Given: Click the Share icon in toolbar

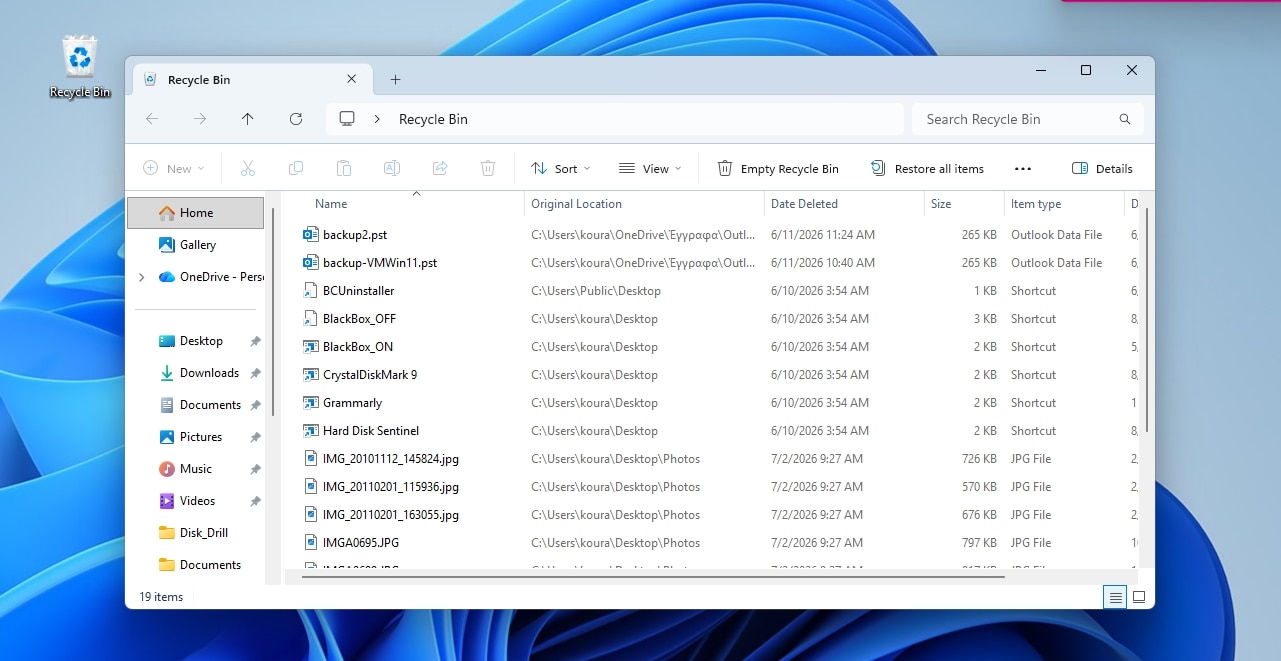Looking at the screenshot, I should pos(440,168).
